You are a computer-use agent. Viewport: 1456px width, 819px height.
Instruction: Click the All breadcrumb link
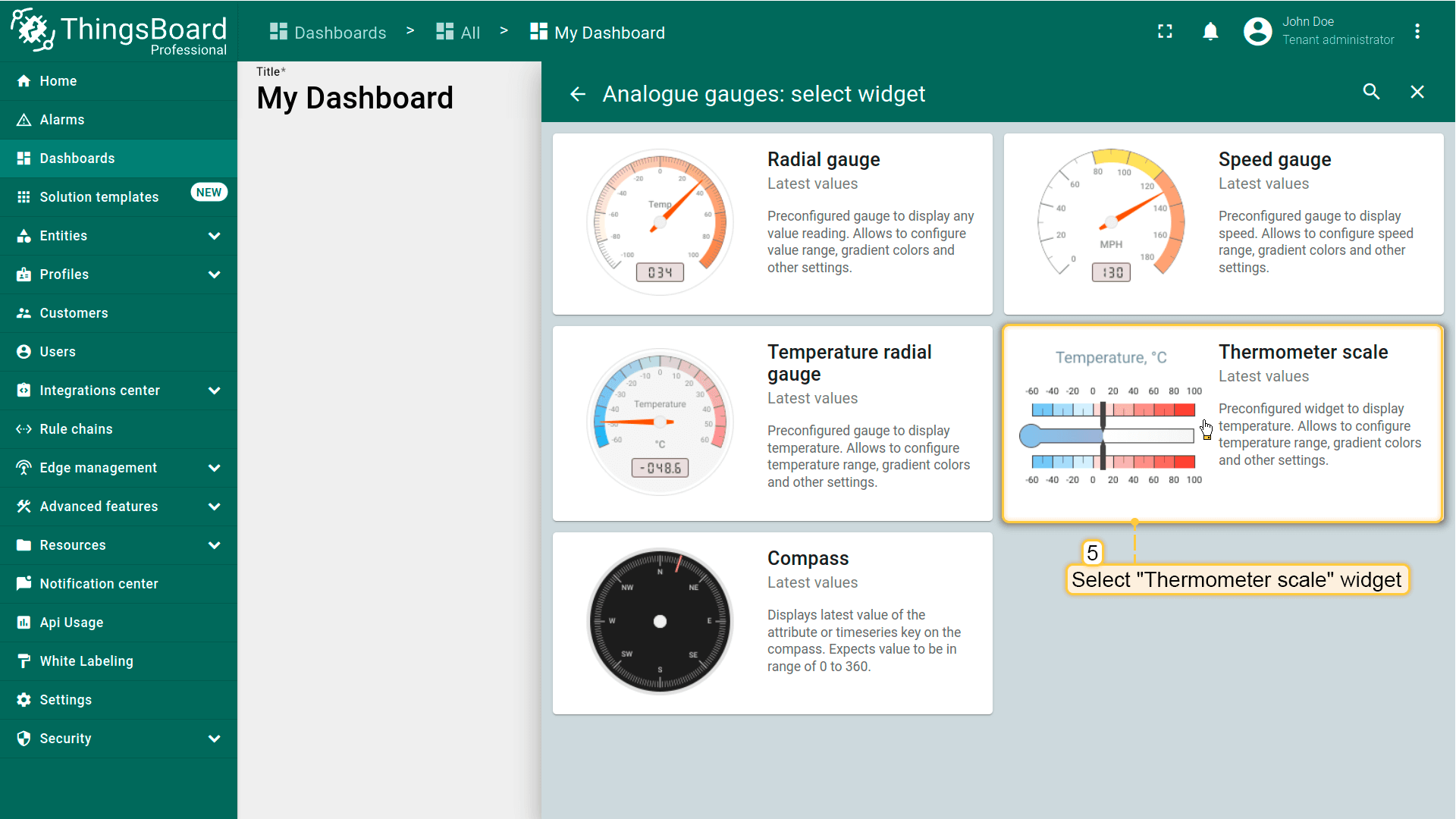click(x=459, y=33)
